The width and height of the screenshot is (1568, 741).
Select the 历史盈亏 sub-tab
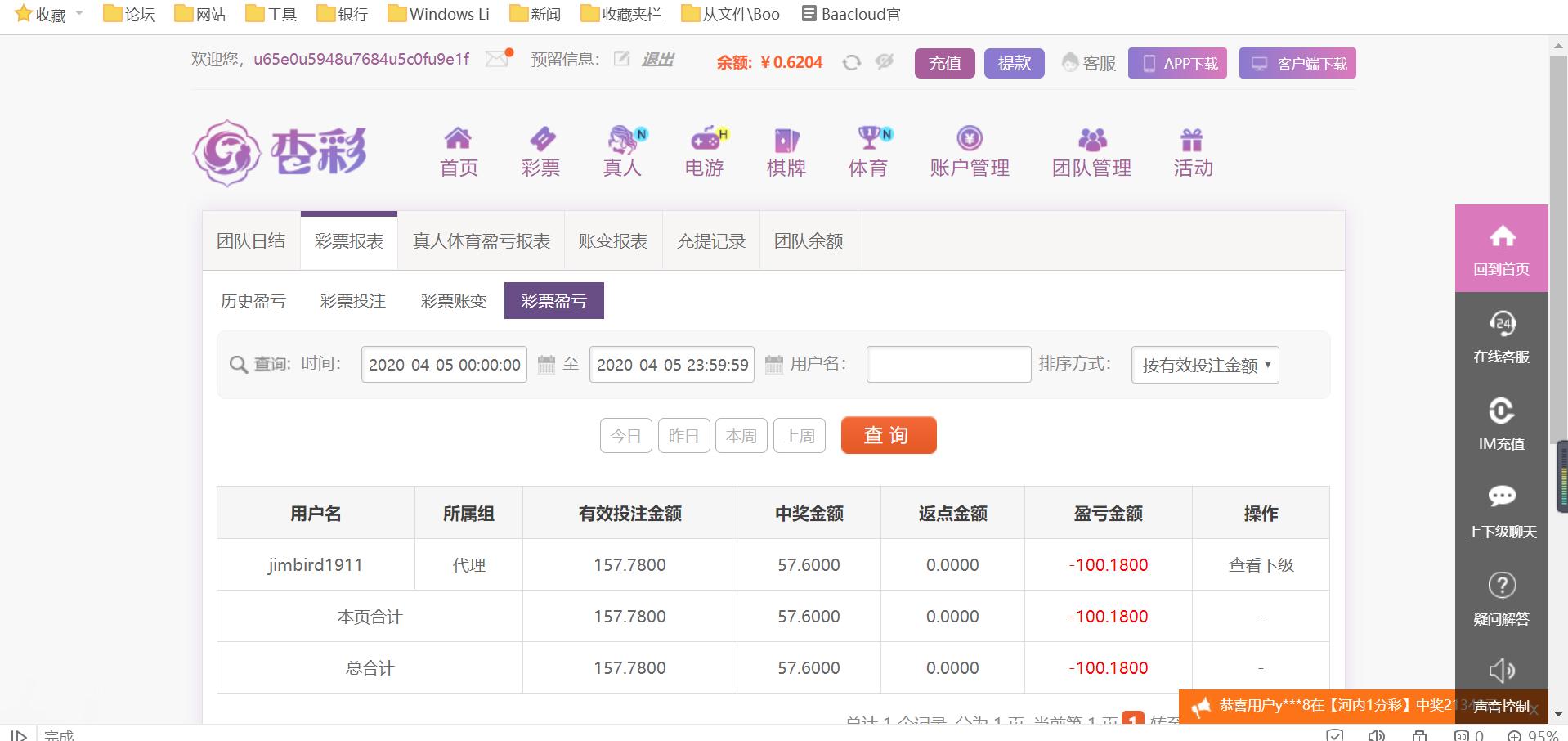coord(253,301)
